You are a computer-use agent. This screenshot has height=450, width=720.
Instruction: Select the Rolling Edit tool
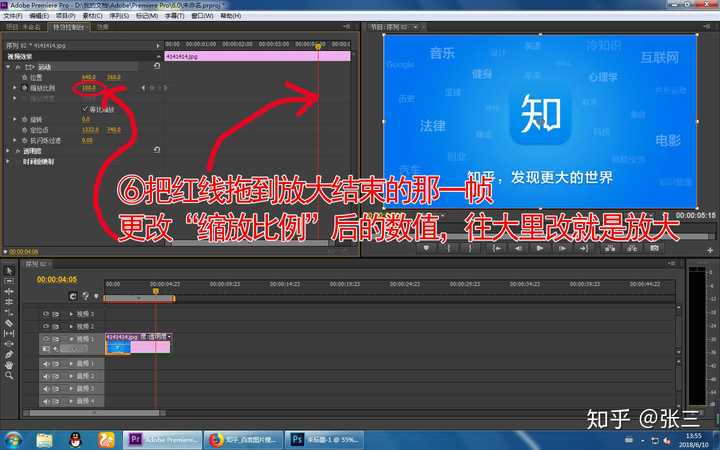(9, 302)
